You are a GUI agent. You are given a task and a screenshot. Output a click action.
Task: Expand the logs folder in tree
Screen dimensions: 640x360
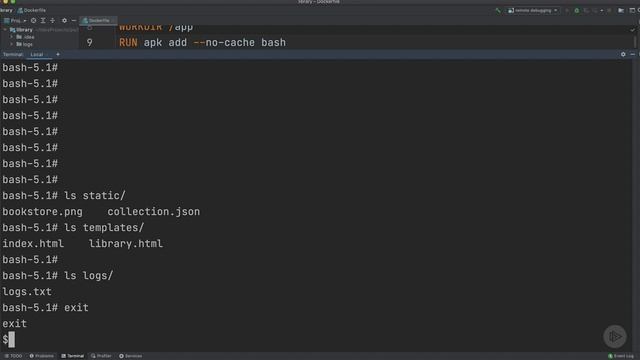click(x=12, y=44)
